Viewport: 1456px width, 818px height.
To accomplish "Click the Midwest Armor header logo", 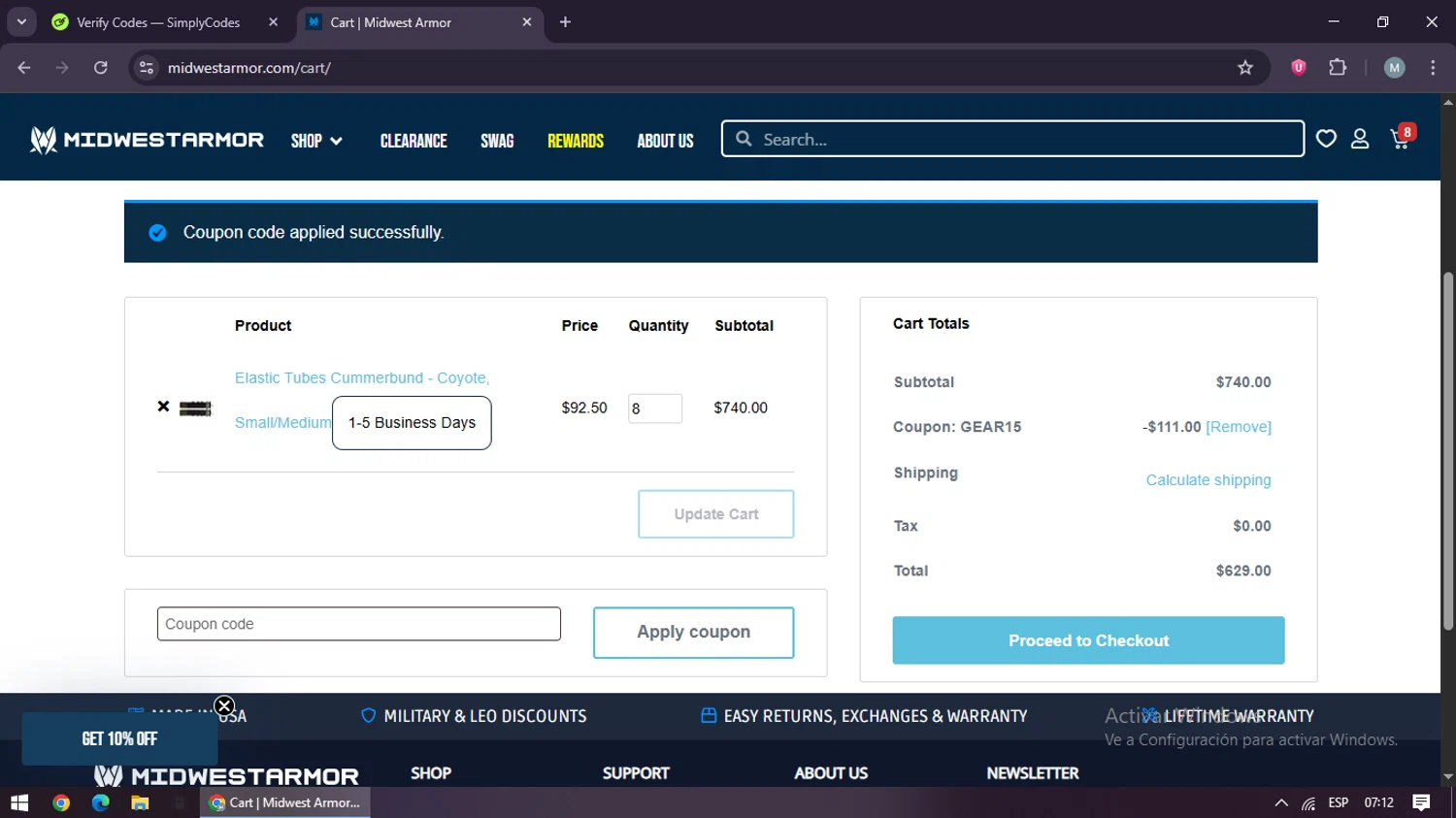I will coord(147,140).
